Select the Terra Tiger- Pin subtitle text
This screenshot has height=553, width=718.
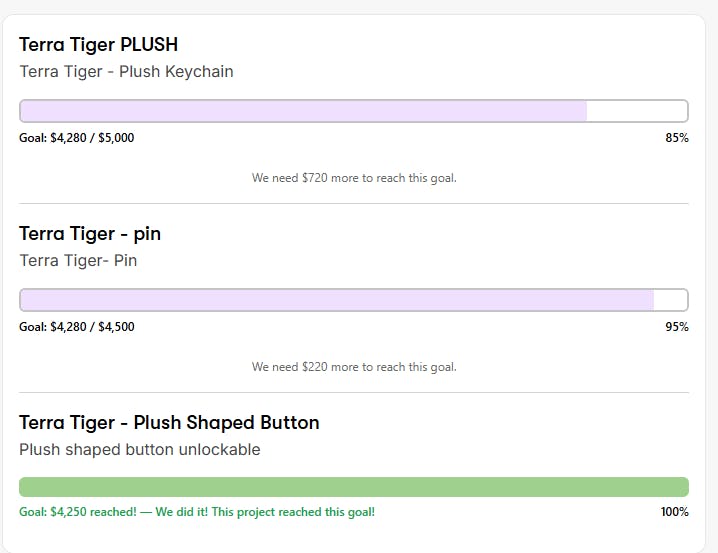pos(78,261)
